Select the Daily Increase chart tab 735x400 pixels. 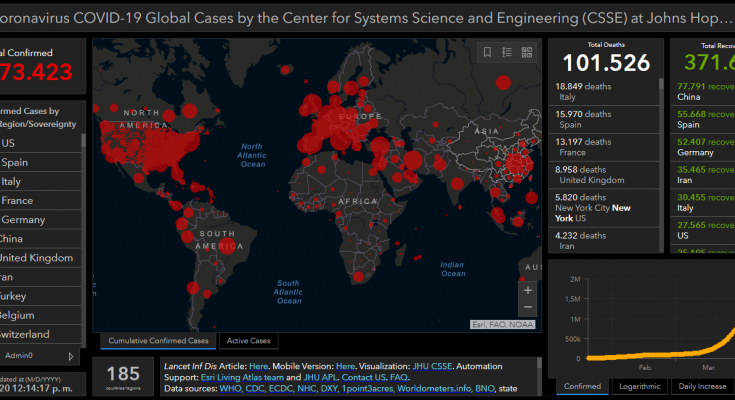(702, 386)
